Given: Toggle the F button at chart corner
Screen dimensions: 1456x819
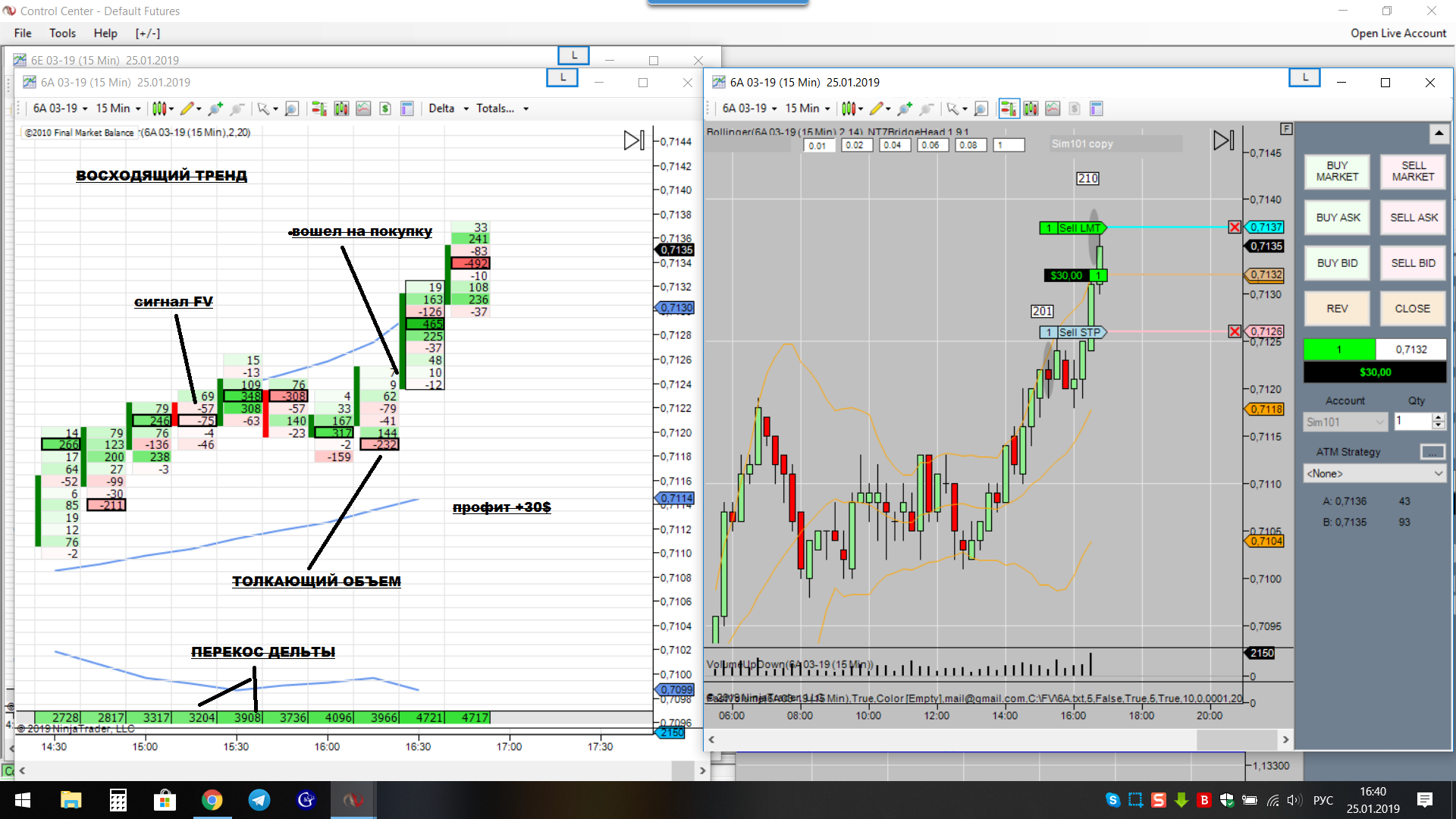Looking at the screenshot, I should pos(1286,129).
